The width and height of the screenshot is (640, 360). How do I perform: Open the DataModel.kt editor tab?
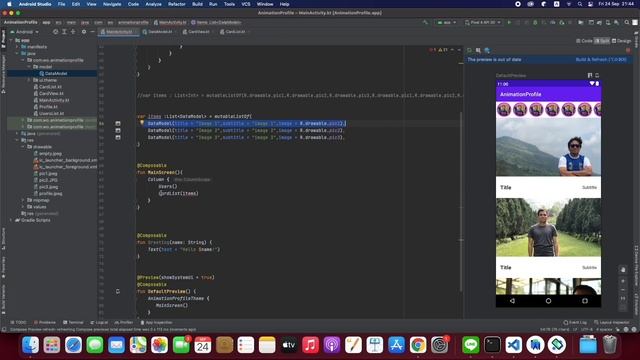point(159,32)
